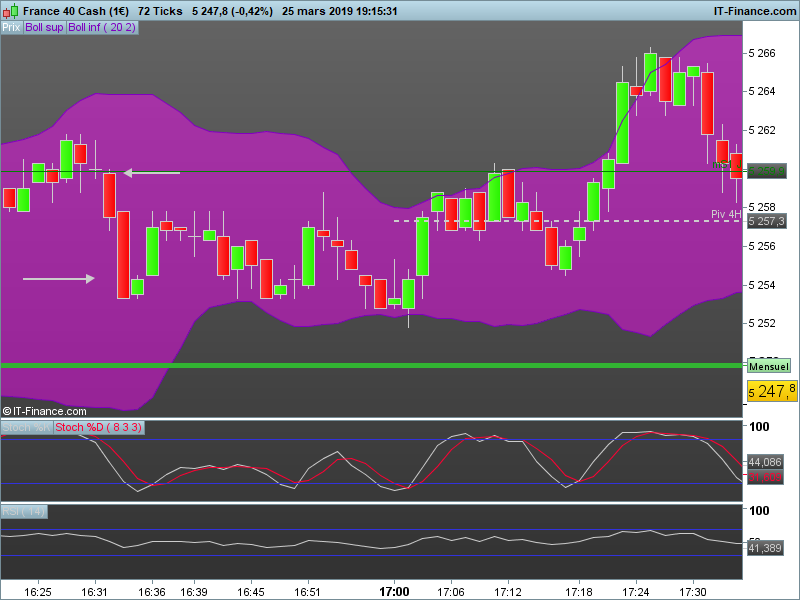Click the 25 mars 2019 19:15:31 timestamp

[339, 11]
